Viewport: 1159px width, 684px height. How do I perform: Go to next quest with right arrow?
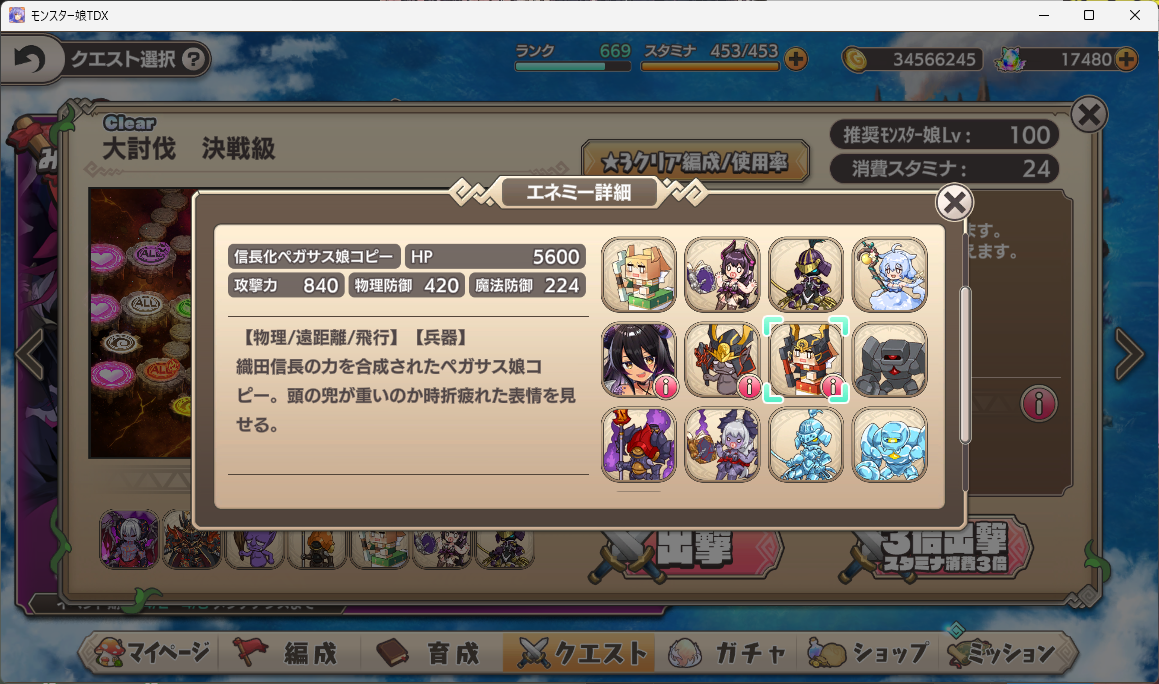pyautogui.click(x=1129, y=355)
